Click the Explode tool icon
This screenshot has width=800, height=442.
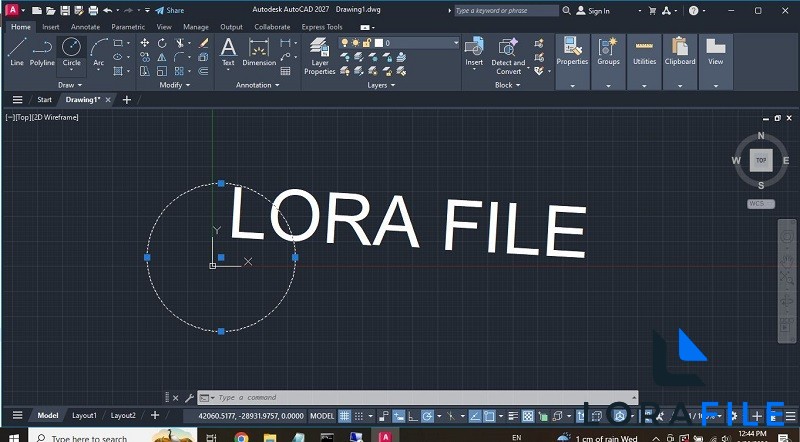pyautogui.click(x=204, y=57)
